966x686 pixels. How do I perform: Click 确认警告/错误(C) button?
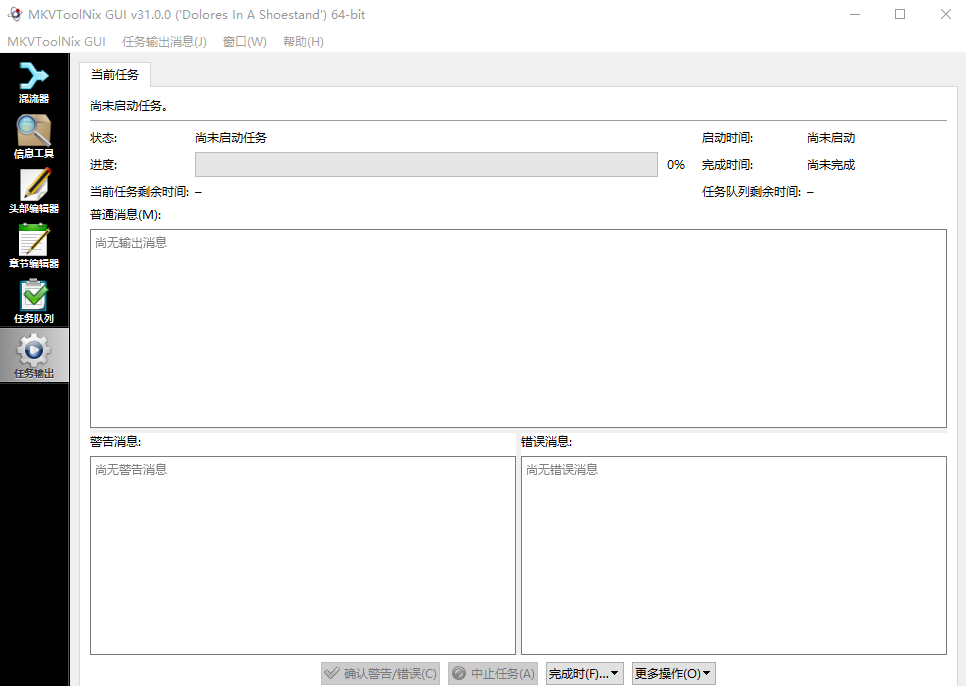(381, 673)
